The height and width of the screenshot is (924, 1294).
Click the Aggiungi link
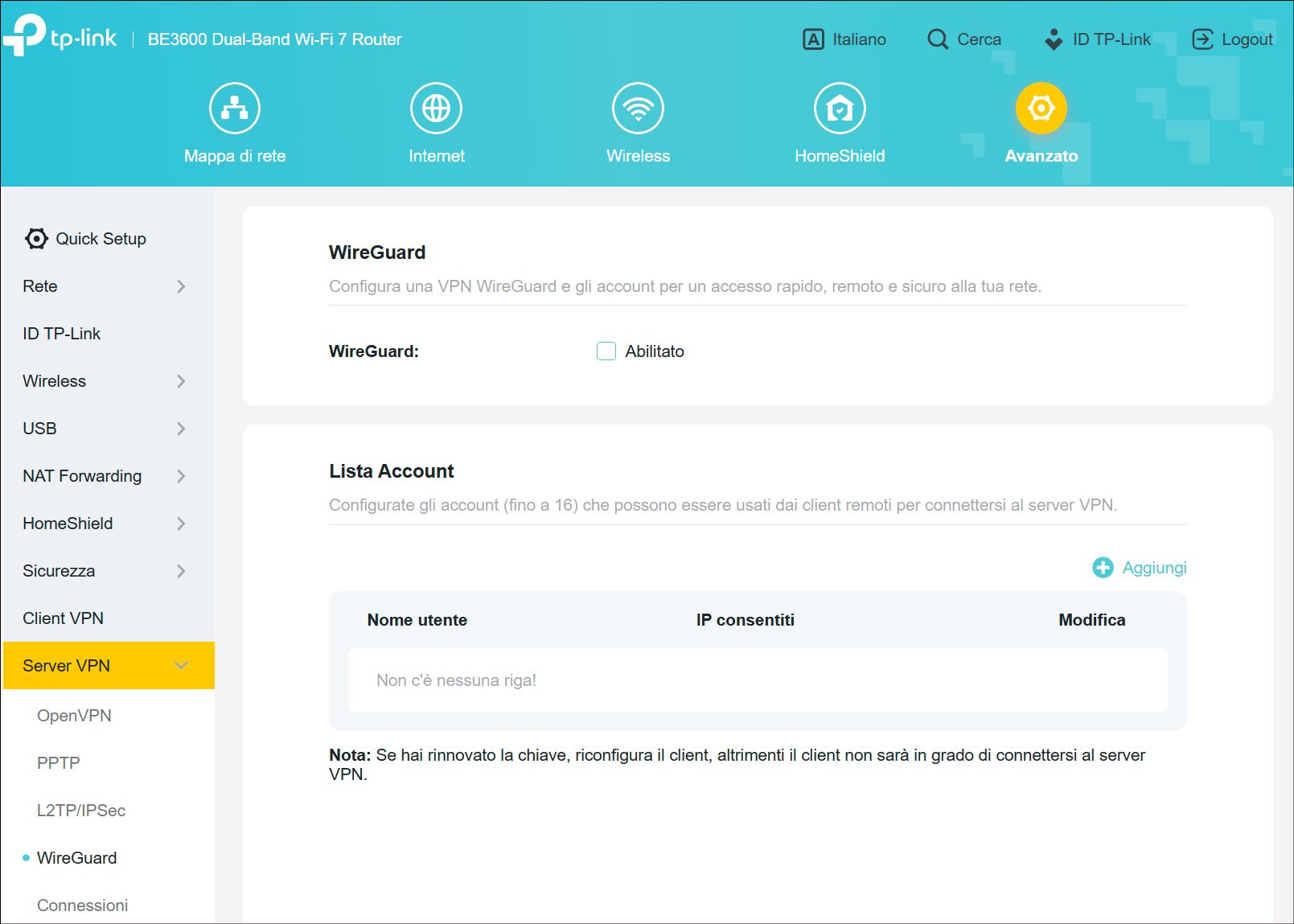point(1154,568)
